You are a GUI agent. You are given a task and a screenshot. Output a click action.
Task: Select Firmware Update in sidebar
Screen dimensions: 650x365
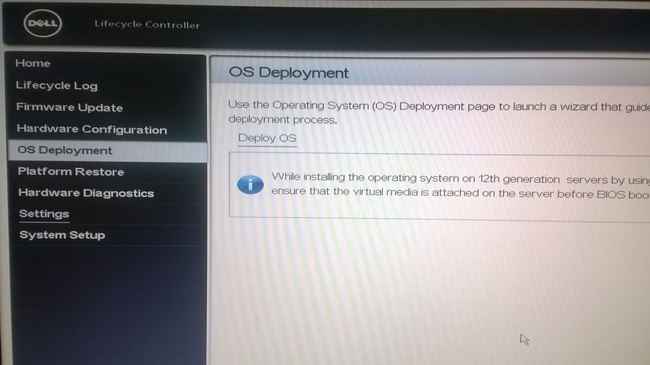pyautogui.click(x=70, y=107)
